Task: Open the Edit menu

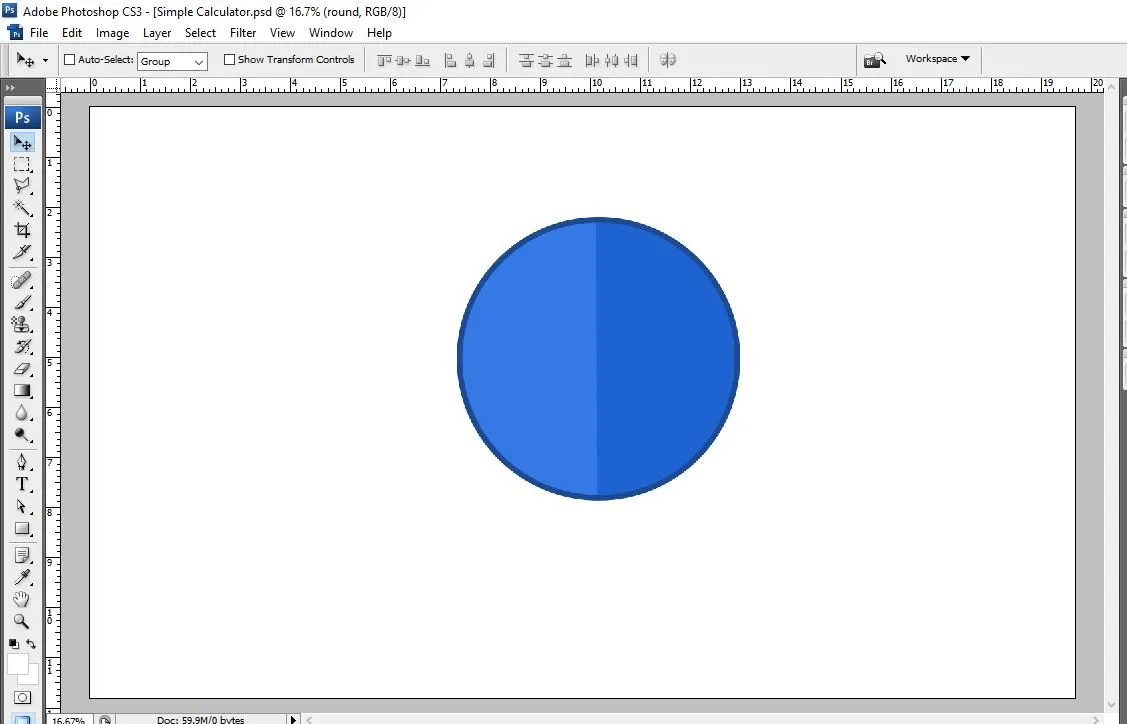Action: click(x=72, y=33)
